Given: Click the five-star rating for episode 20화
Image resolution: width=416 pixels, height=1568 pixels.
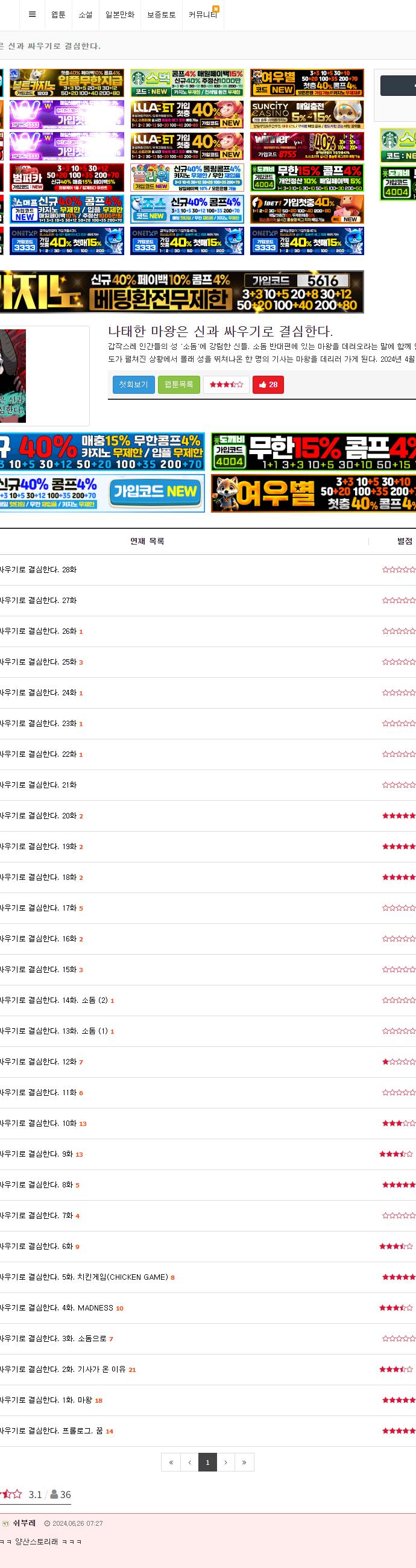Looking at the screenshot, I should [x=399, y=815].
